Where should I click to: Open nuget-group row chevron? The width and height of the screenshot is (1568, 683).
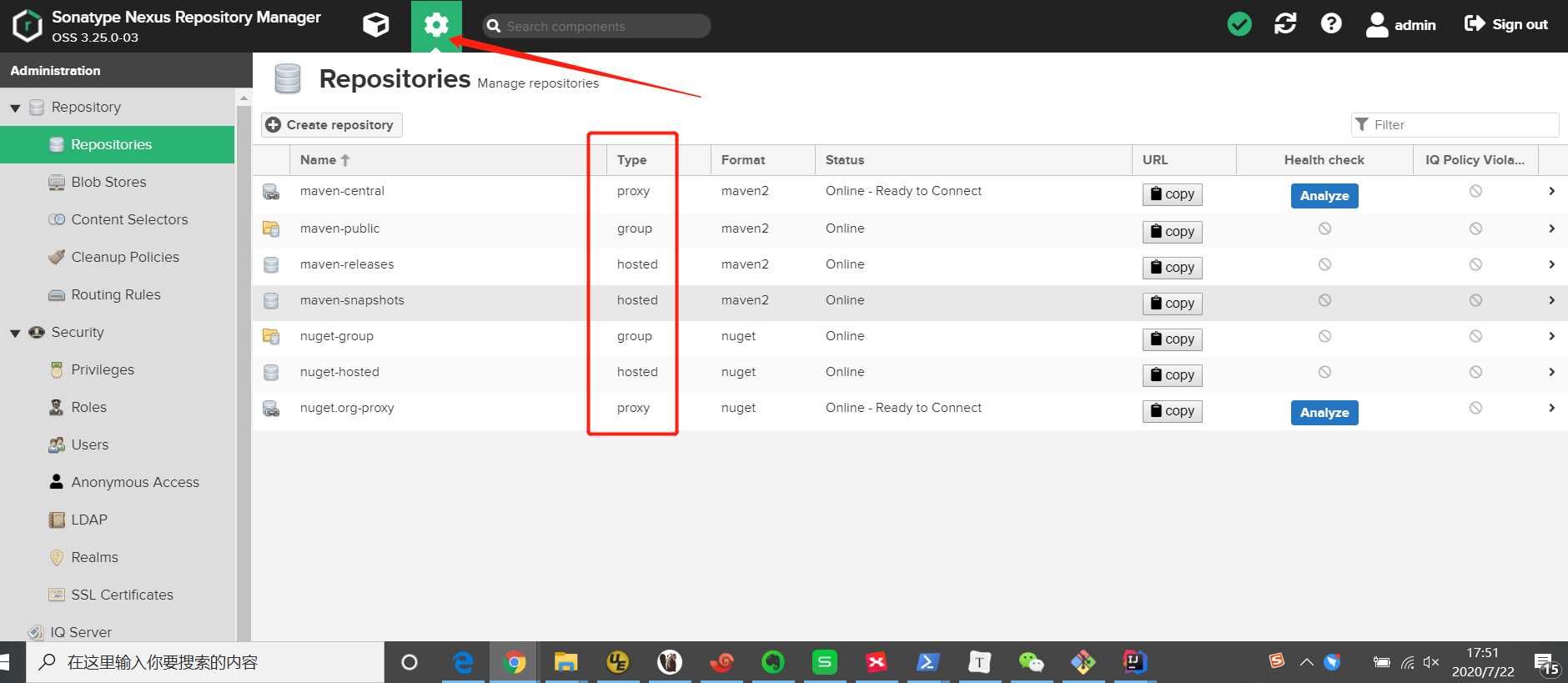point(1551,336)
